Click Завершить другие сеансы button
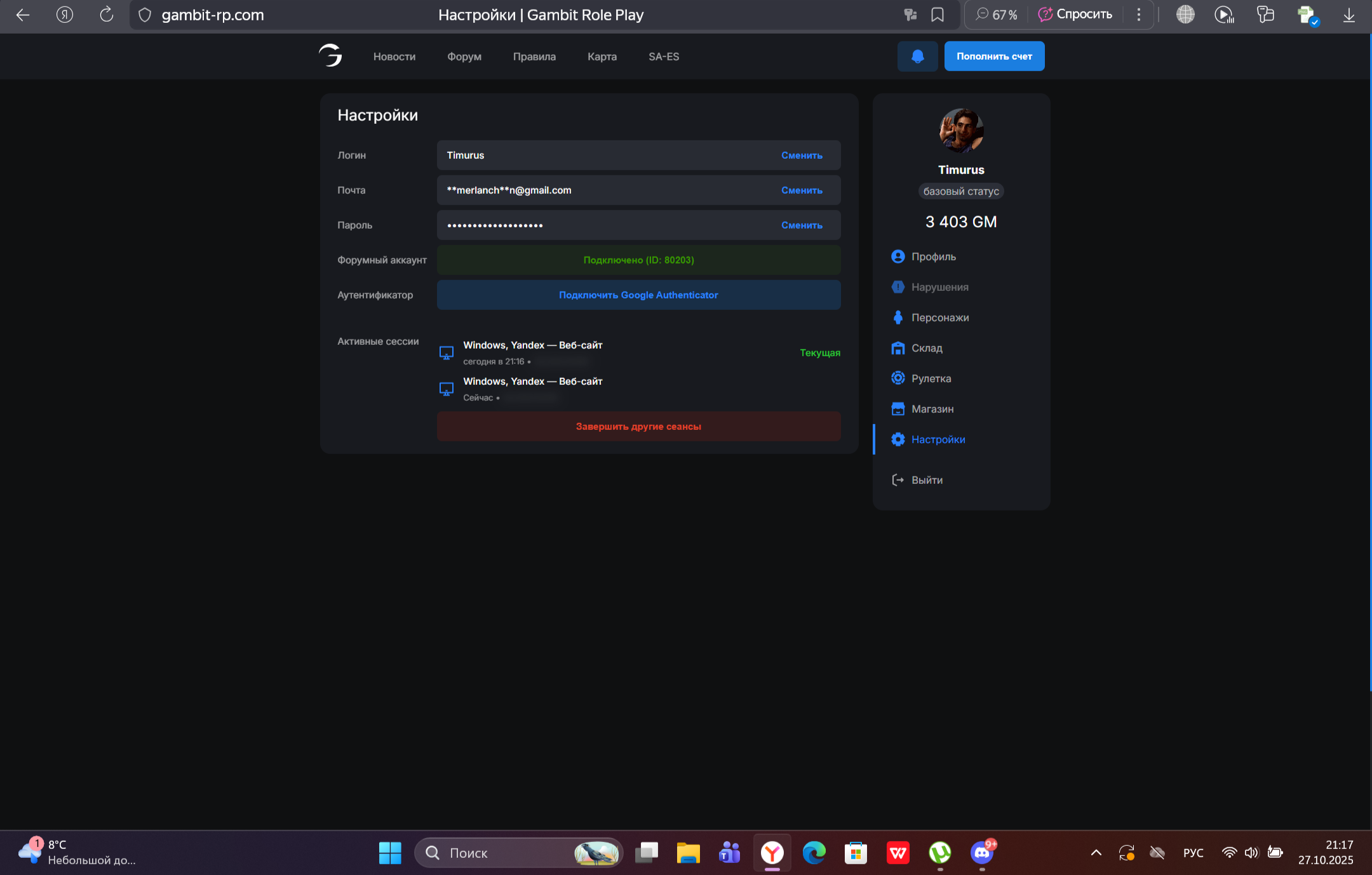Screen dimensions: 1372x875 [638, 427]
